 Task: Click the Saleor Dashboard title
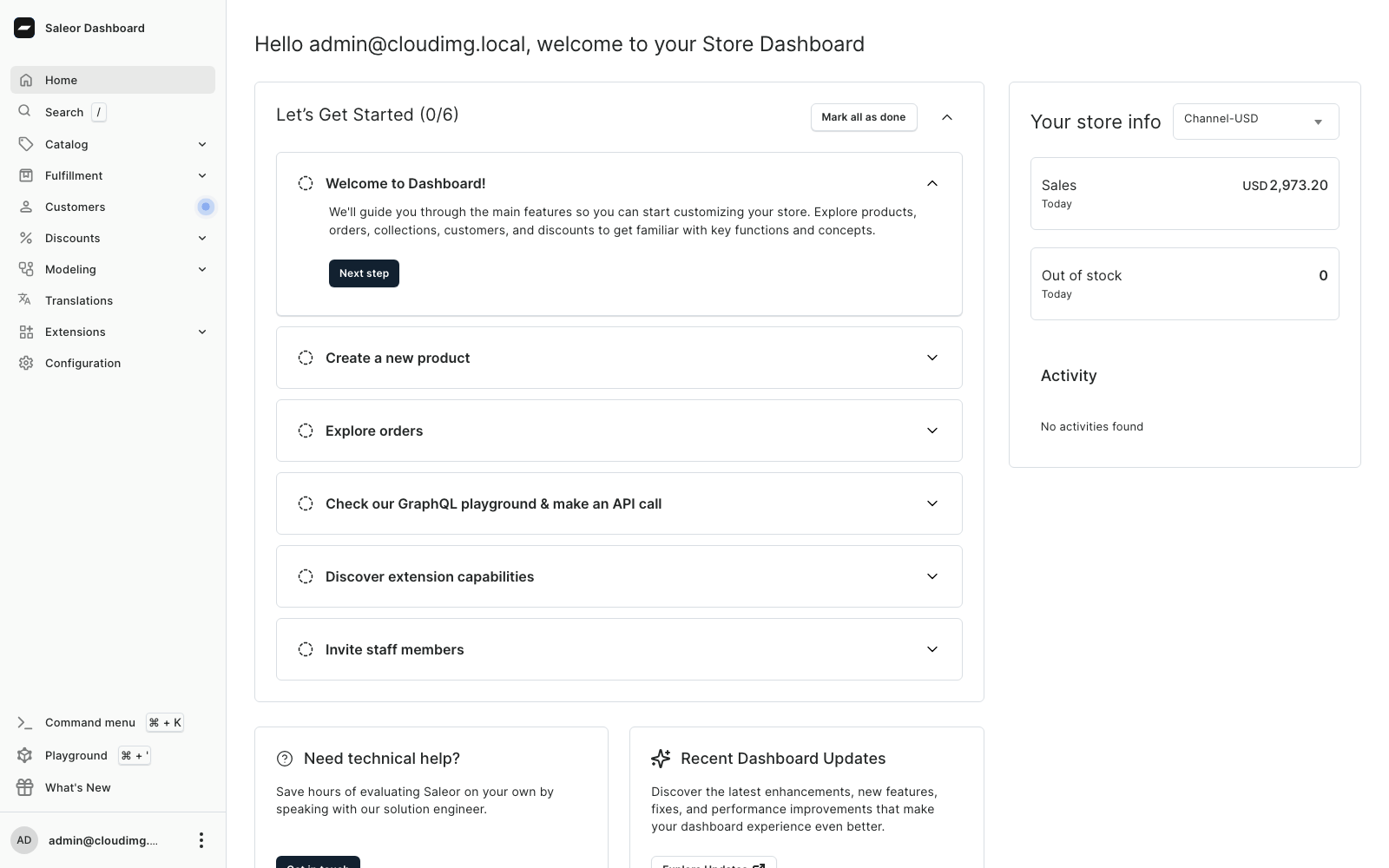[95, 28]
